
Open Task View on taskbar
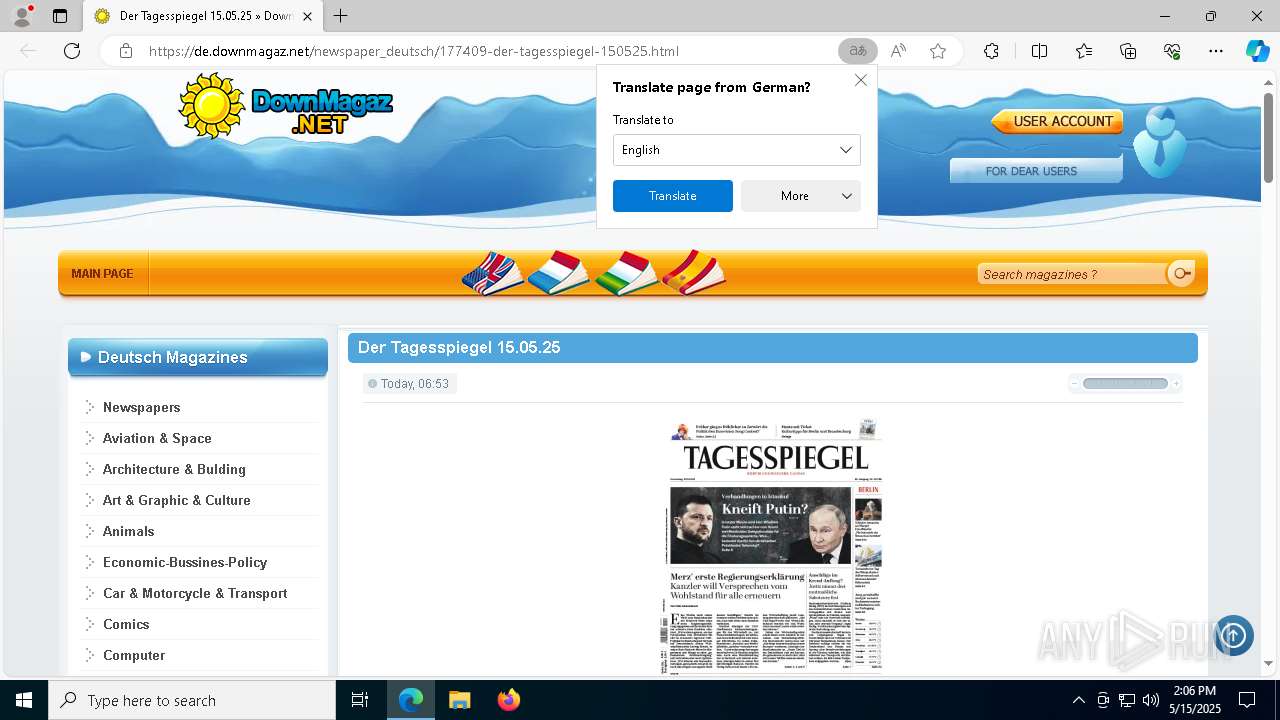point(360,700)
